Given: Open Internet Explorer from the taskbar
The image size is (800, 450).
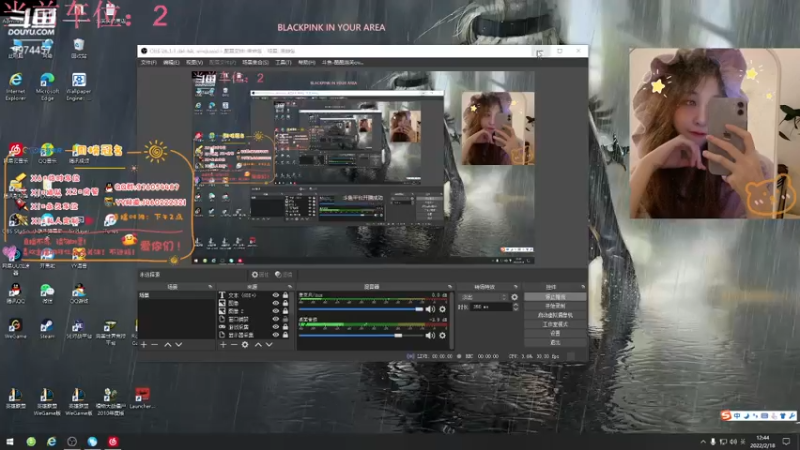Looking at the screenshot, I should (52, 441).
